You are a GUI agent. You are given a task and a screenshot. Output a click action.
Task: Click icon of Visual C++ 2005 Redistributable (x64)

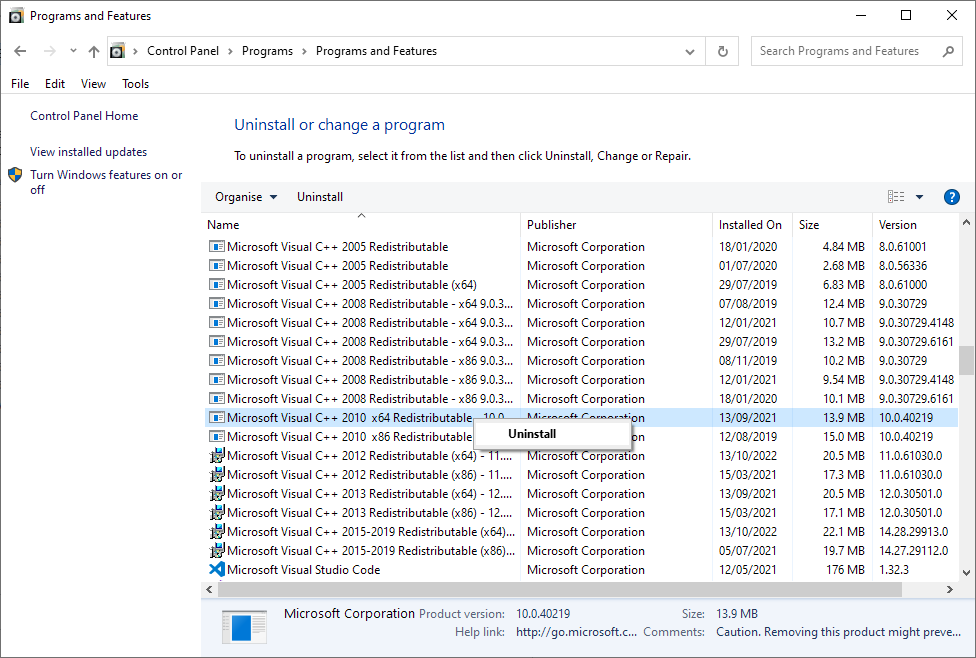217,284
